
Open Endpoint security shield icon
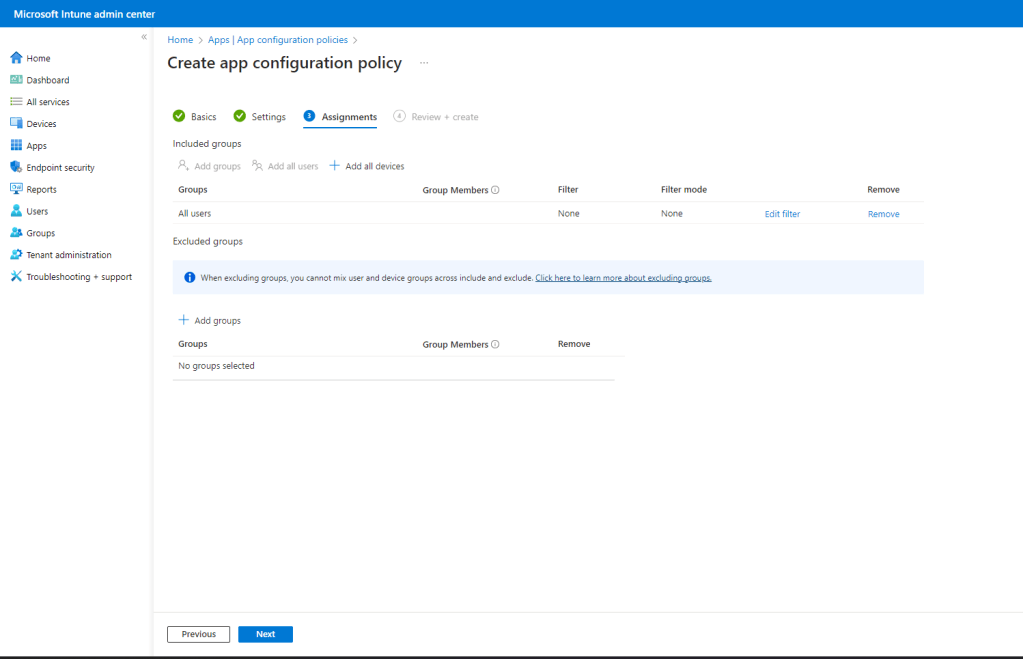pos(16,168)
